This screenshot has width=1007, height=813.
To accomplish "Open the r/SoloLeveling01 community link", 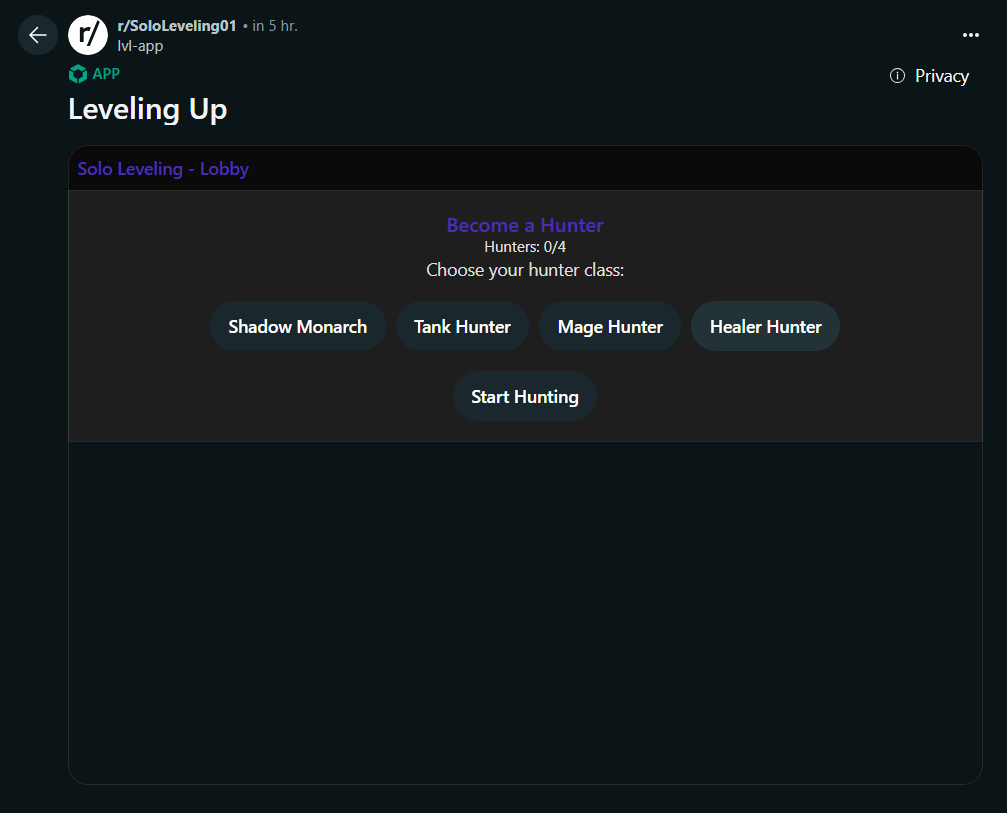I will tap(177, 26).
